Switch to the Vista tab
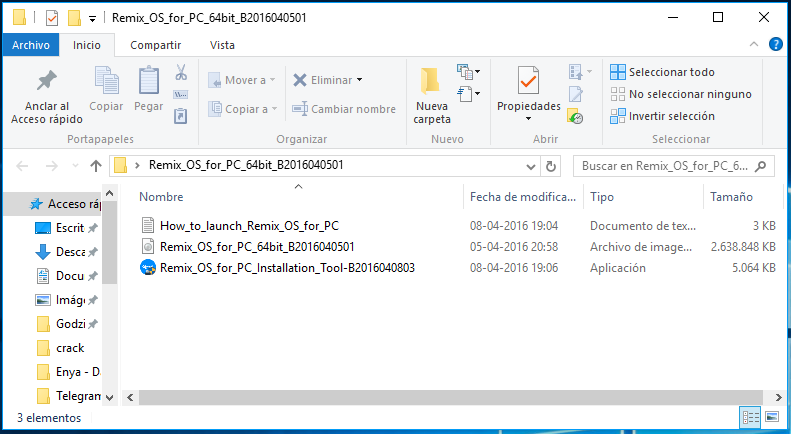 click(222, 45)
